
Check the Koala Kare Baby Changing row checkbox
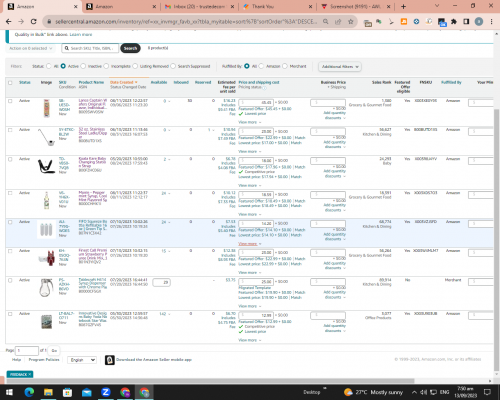coord(10,159)
